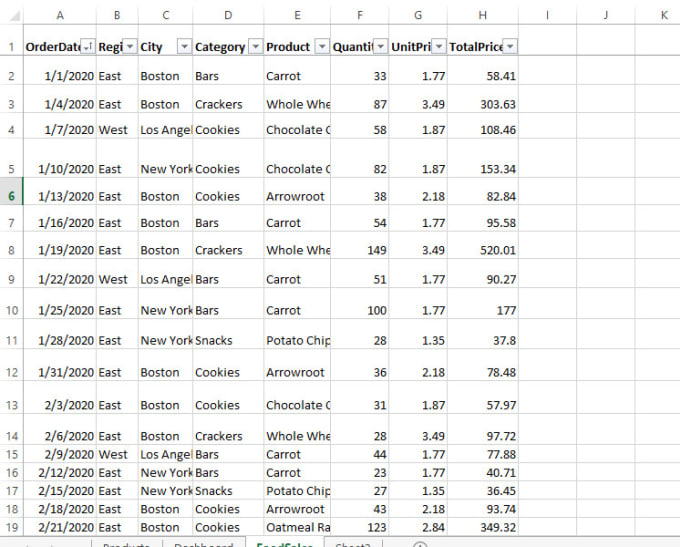680x547 pixels.
Task: Select cell with date 2/21/2020
Action: click(x=60, y=527)
